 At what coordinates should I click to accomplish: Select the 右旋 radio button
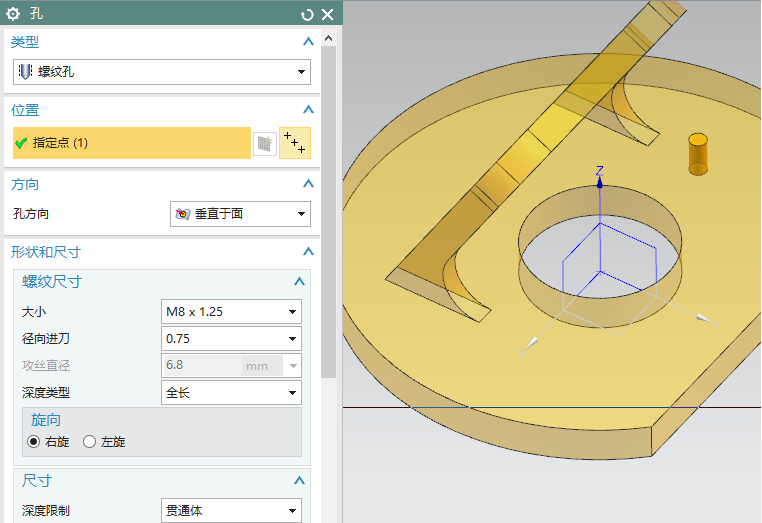coord(34,441)
